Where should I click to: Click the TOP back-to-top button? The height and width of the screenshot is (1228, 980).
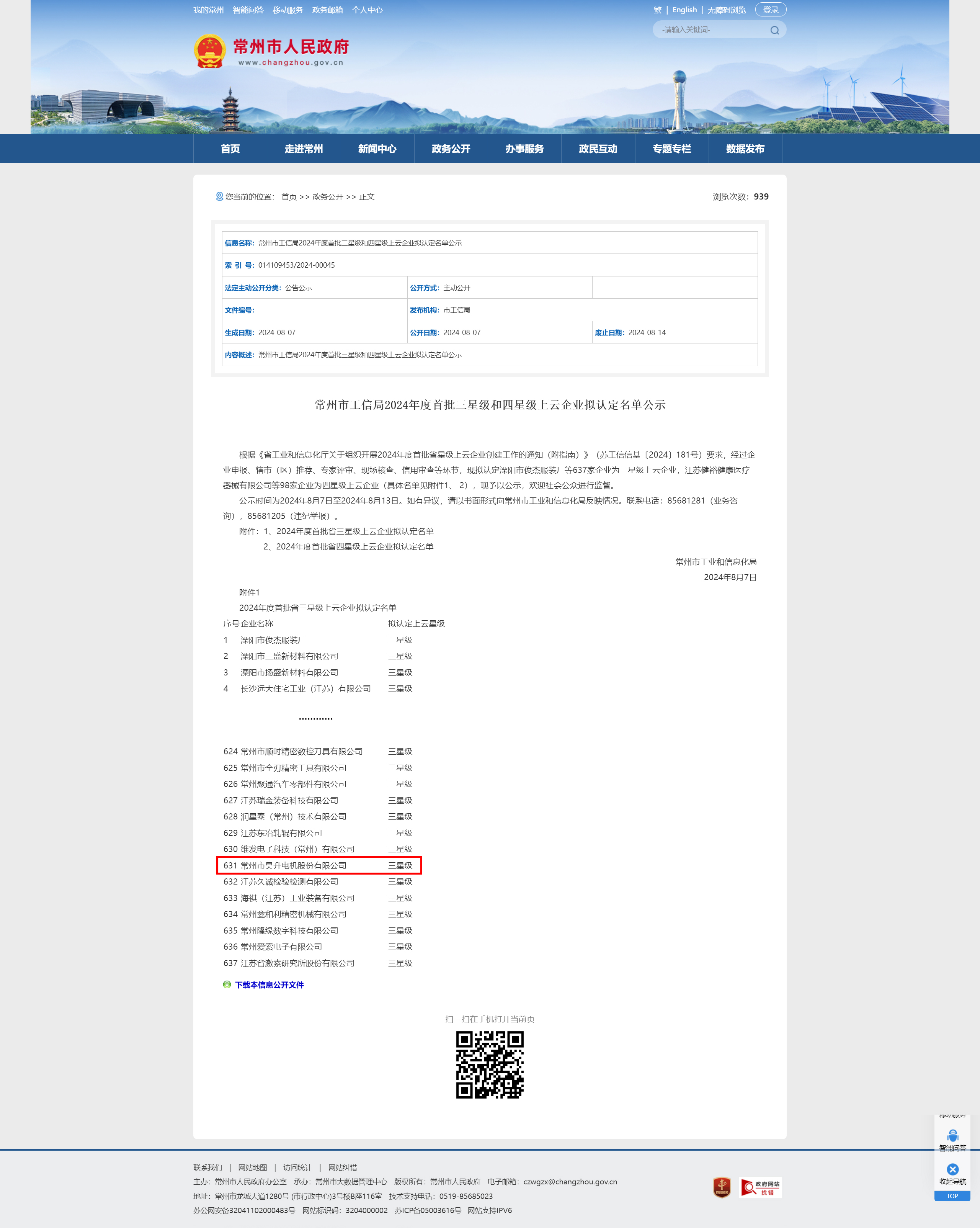952,1196
